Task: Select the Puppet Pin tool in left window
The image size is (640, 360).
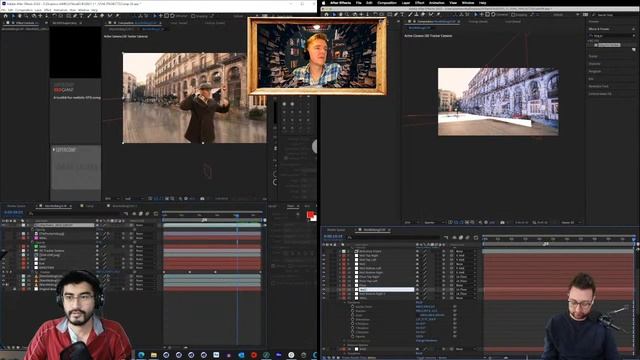Action: point(117,16)
